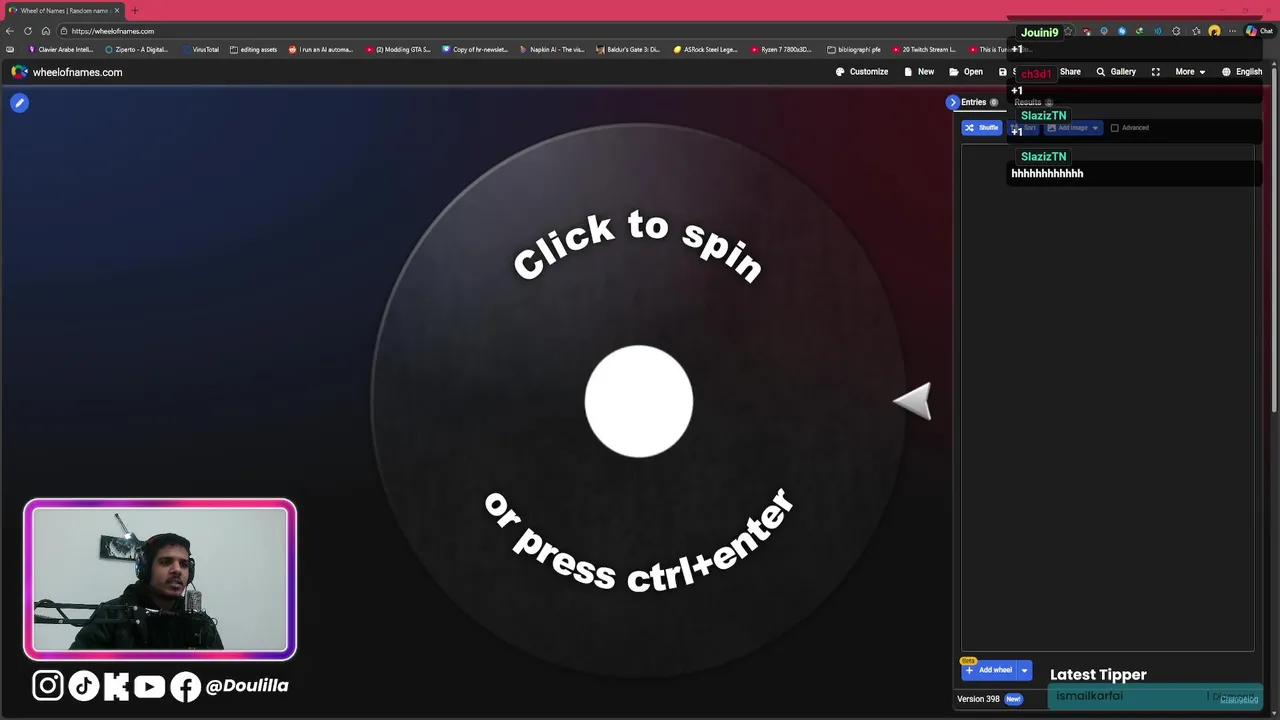Click the Add wheel button
1280x720 pixels.
[988, 670]
